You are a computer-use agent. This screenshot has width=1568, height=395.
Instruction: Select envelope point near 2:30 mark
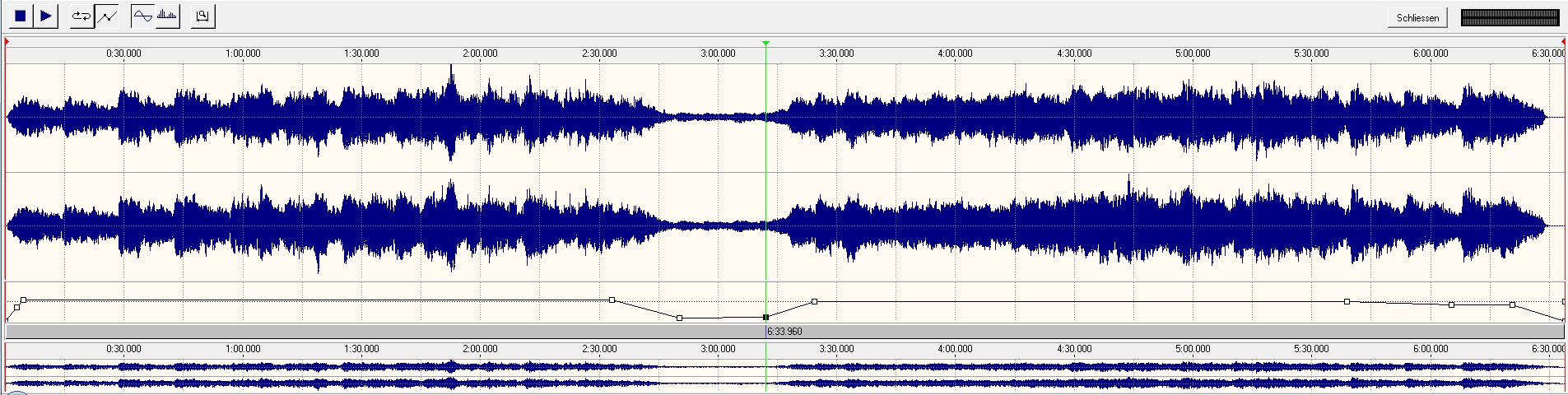612,300
